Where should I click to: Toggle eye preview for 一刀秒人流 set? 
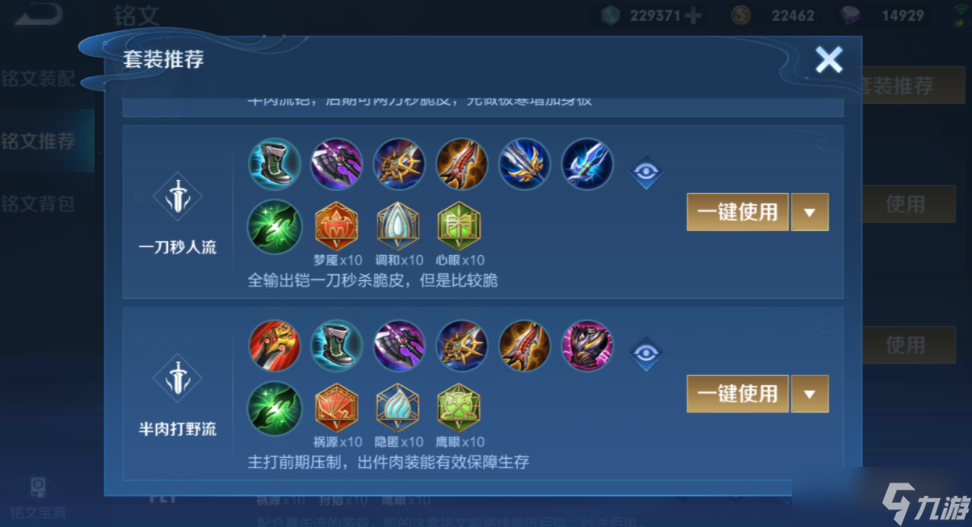point(645,171)
